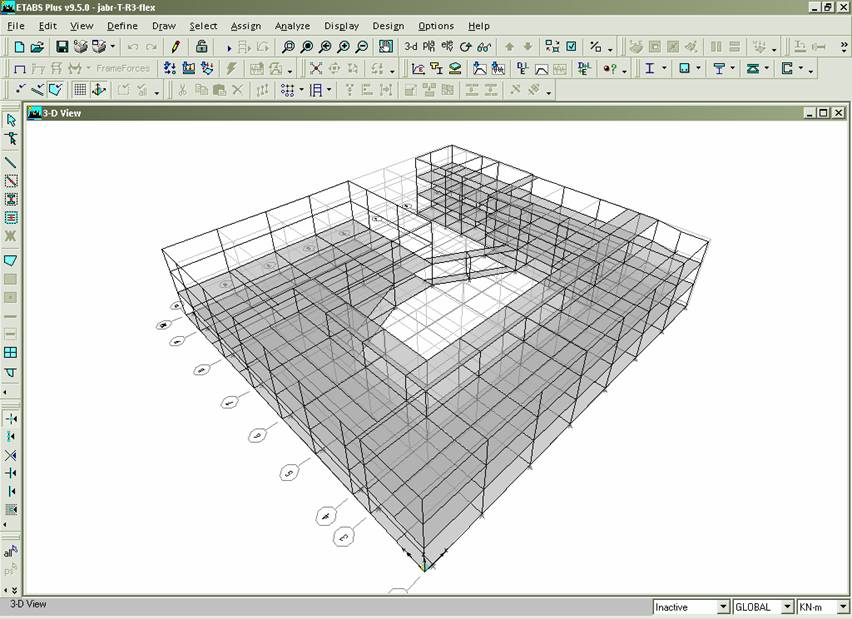Switch to 3-d view with the 3-d button
This screenshot has width=852, height=619.
click(x=411, y=47)
